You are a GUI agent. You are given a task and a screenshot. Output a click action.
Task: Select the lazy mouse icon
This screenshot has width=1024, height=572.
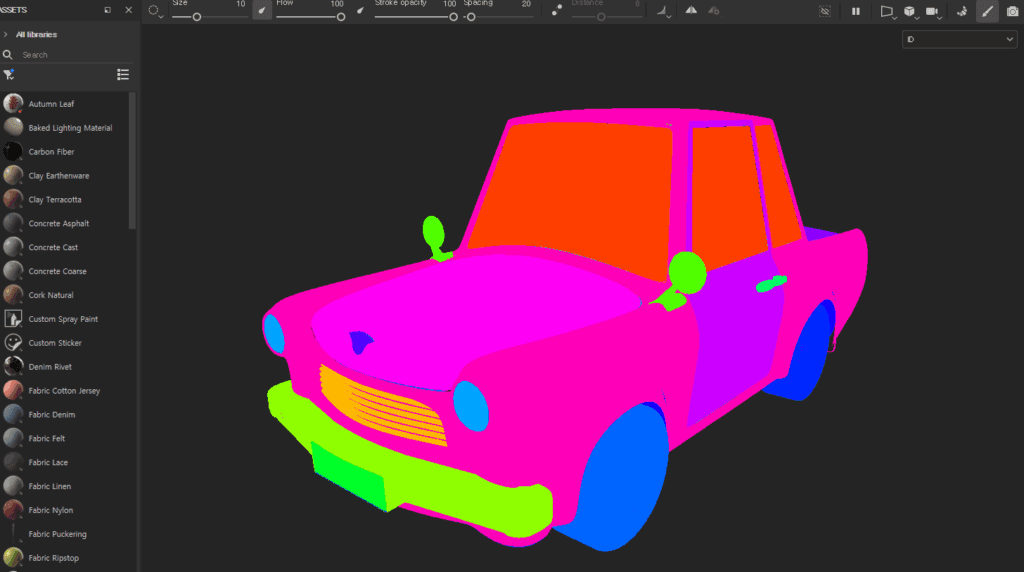click(556, 10)
